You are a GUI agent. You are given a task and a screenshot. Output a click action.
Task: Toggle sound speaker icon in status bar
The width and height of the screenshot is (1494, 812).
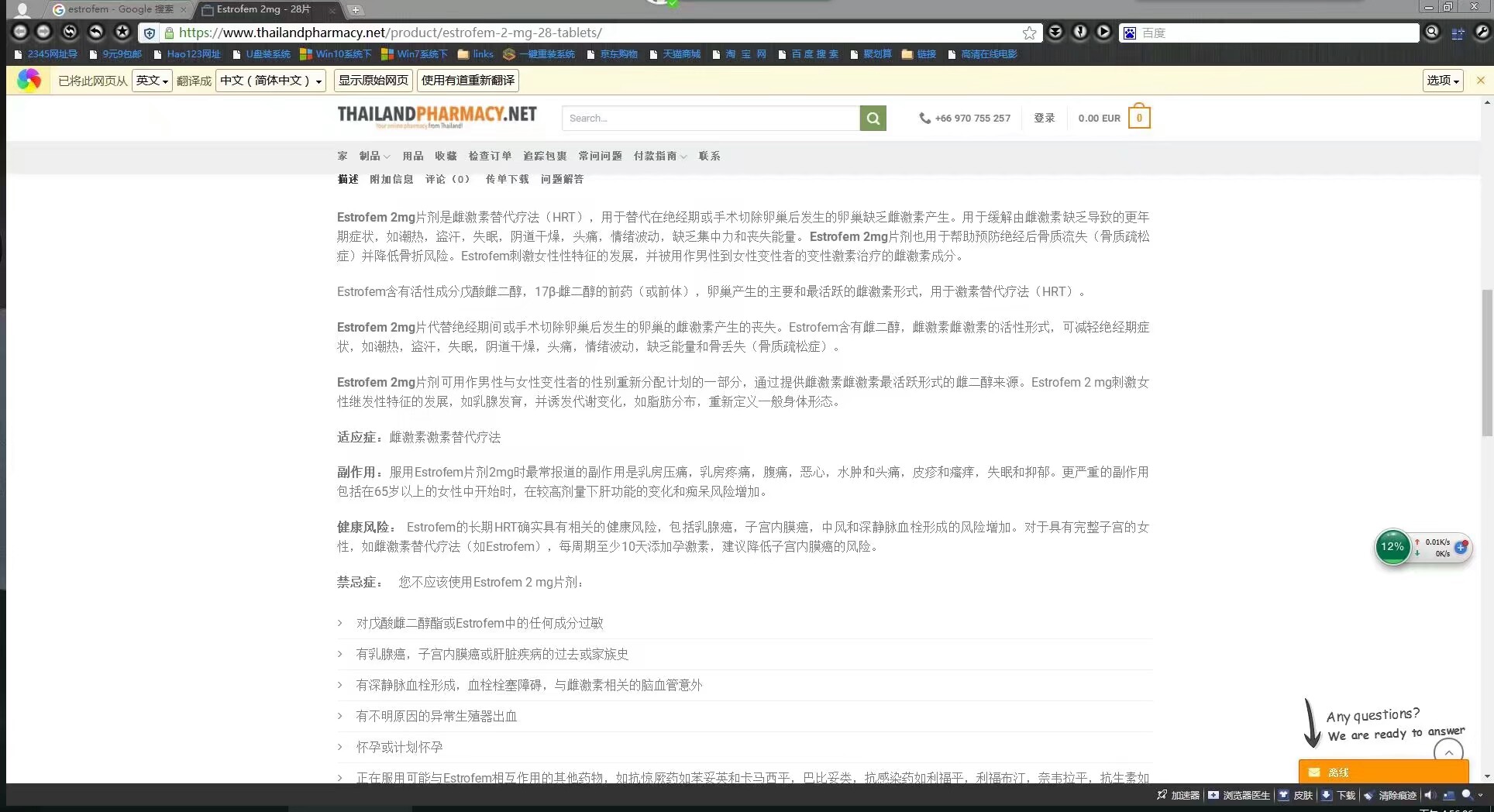click(x=1429, y=795)
